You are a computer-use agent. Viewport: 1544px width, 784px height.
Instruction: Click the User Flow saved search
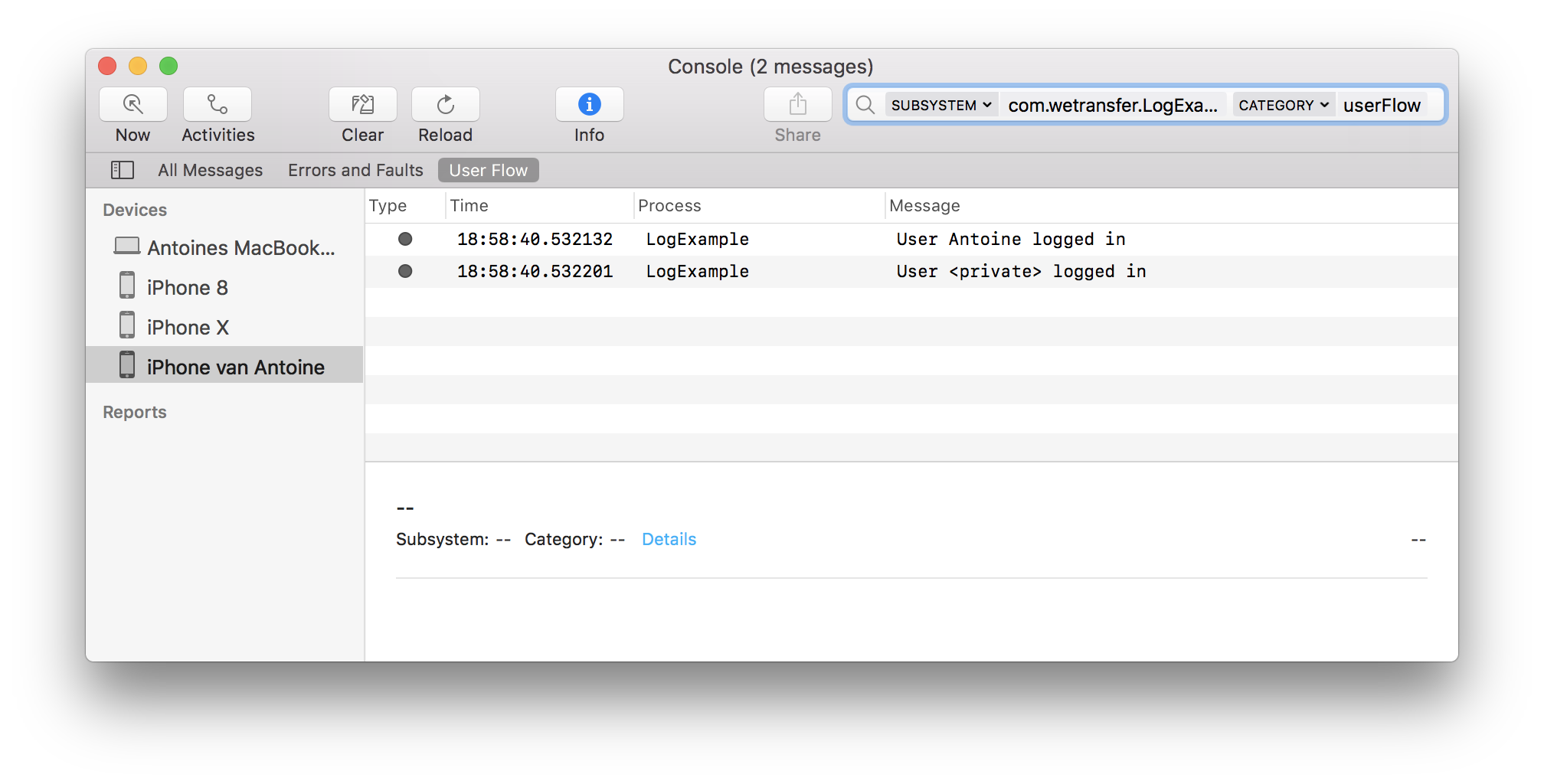click(x=488, y=169)
